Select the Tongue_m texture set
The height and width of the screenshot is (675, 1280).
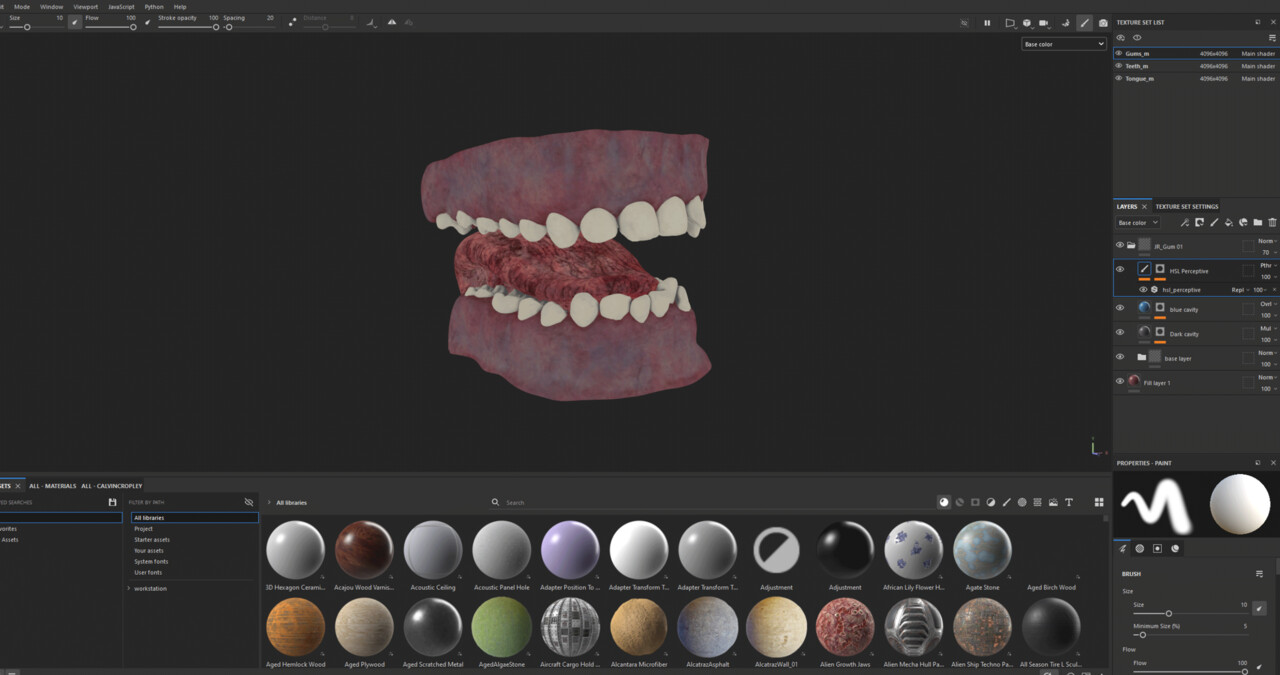[1139, 78]
